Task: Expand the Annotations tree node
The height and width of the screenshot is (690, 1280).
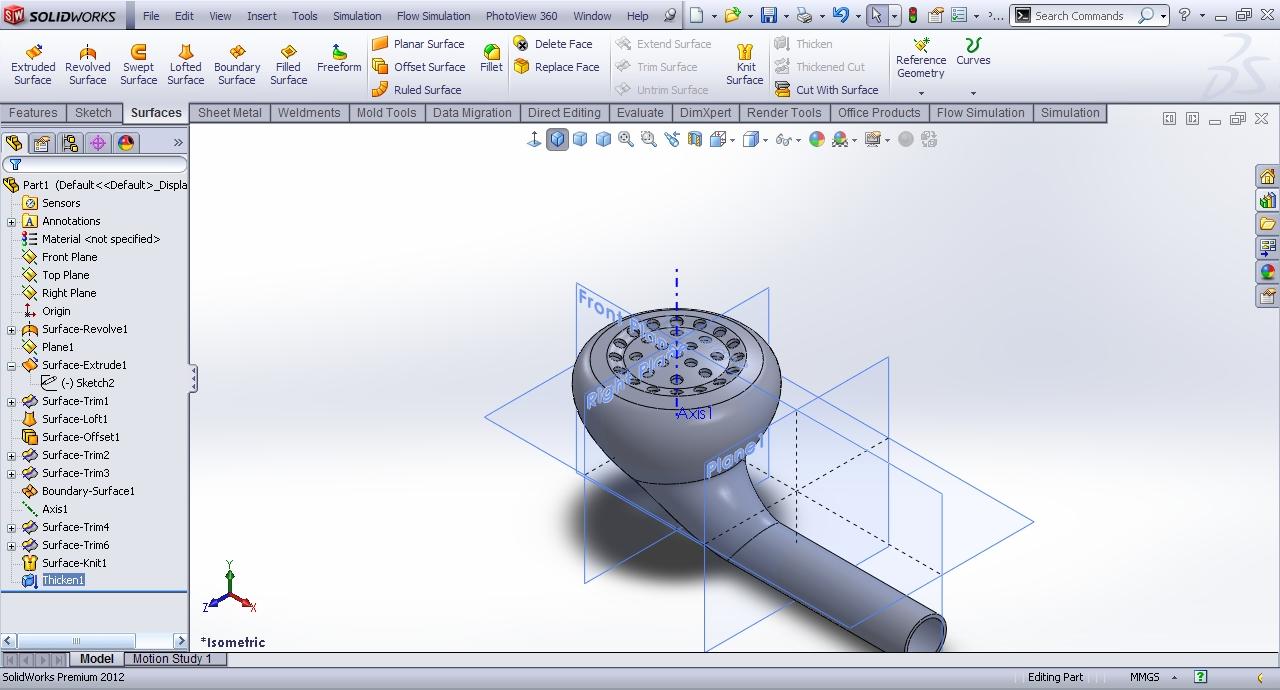Action: (x=12, y=221)
